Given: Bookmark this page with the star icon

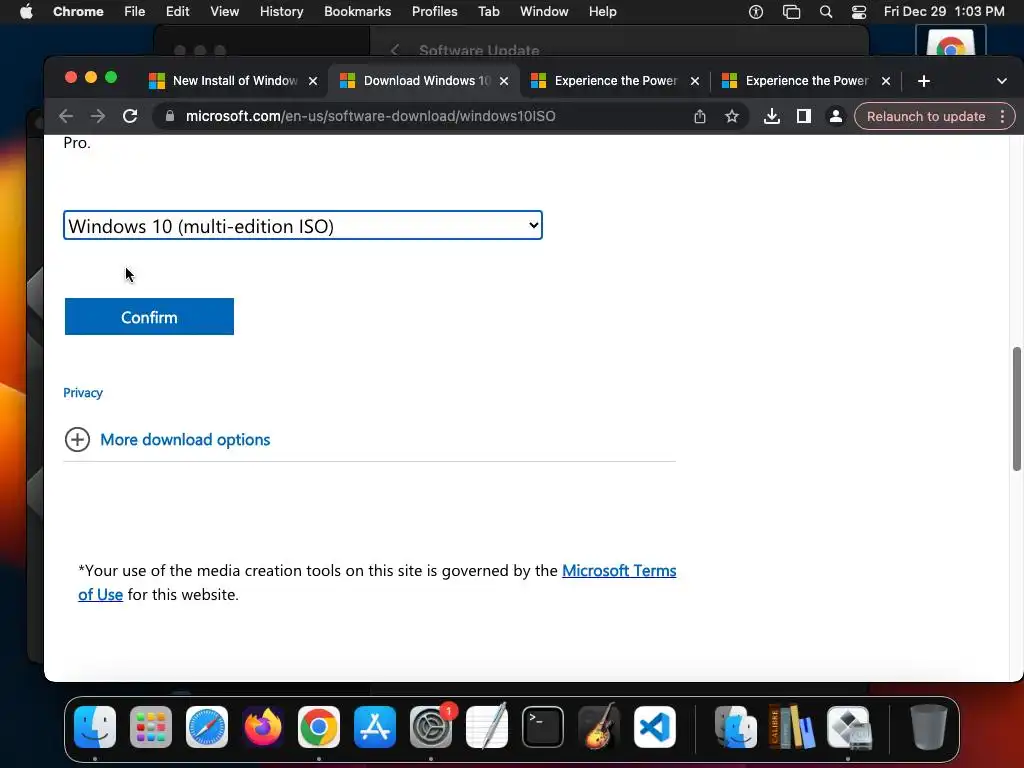Looking at the screenshot, I should pos(731,116).
